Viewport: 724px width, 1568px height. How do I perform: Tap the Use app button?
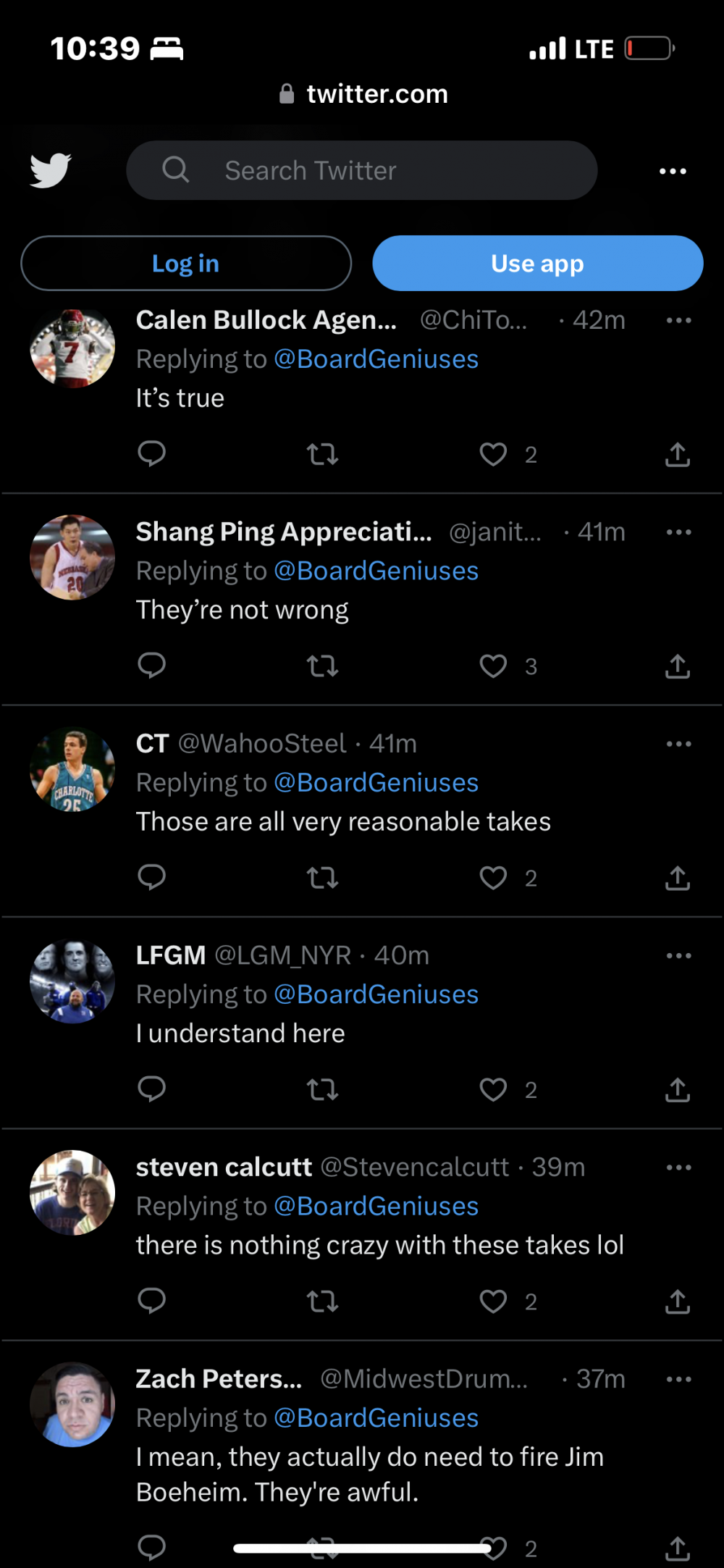(537, 264)
